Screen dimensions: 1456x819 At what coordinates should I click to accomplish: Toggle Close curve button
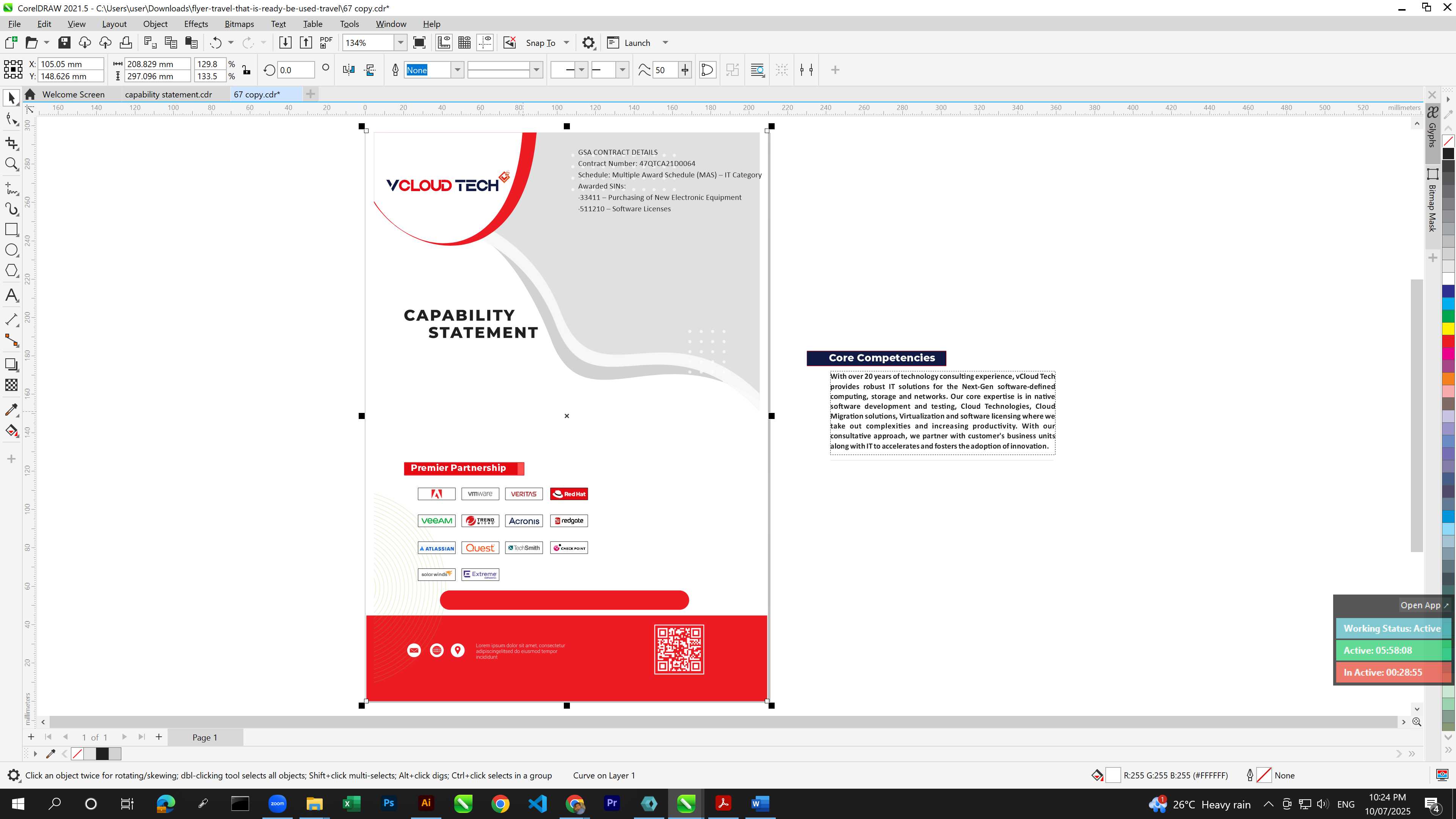click(x=707, y=70)
